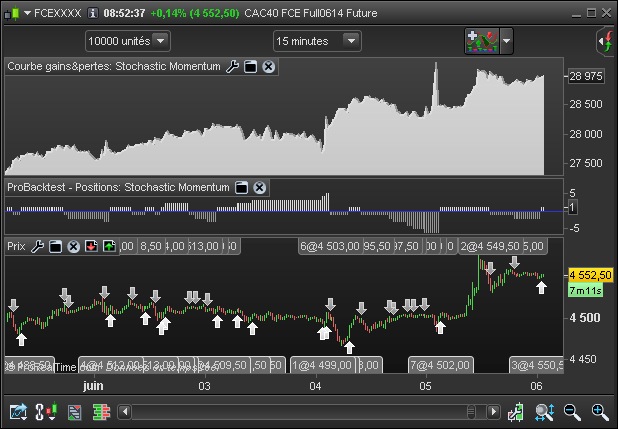Open the 15 minutes timeframe dropdown

317,41
